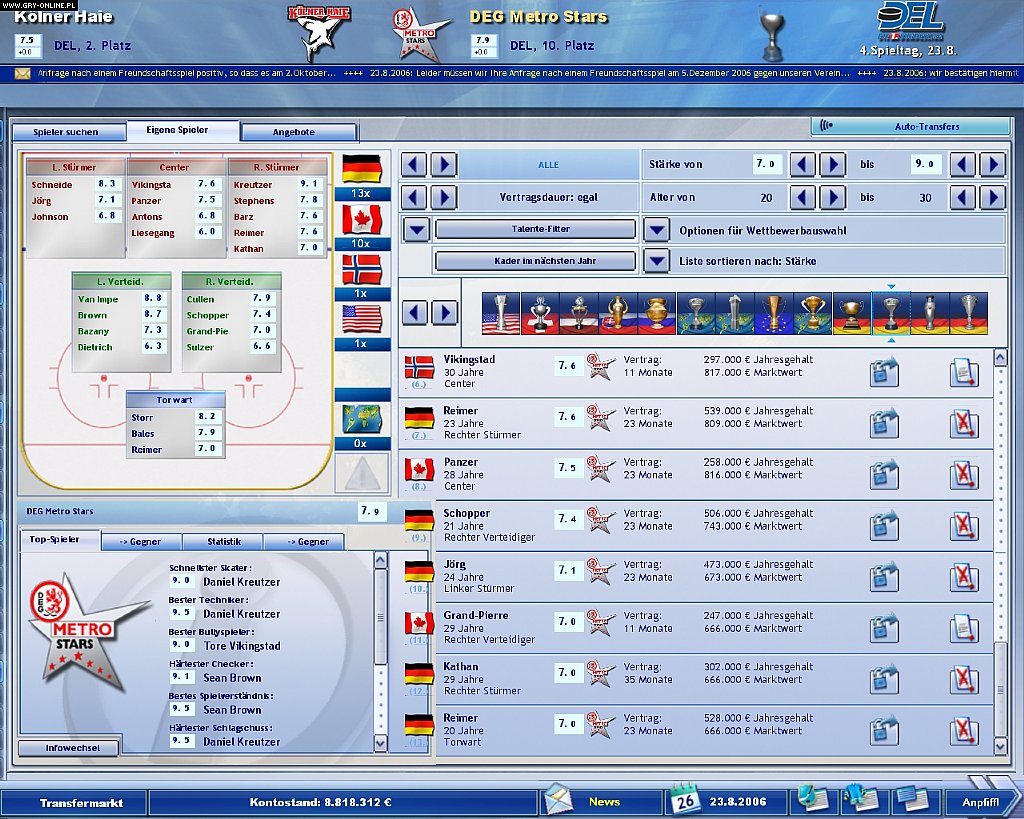Viewport: 1024px width, 819px height.
Task: Filter squad by the Canadian flag
Action: pos(359,219)
